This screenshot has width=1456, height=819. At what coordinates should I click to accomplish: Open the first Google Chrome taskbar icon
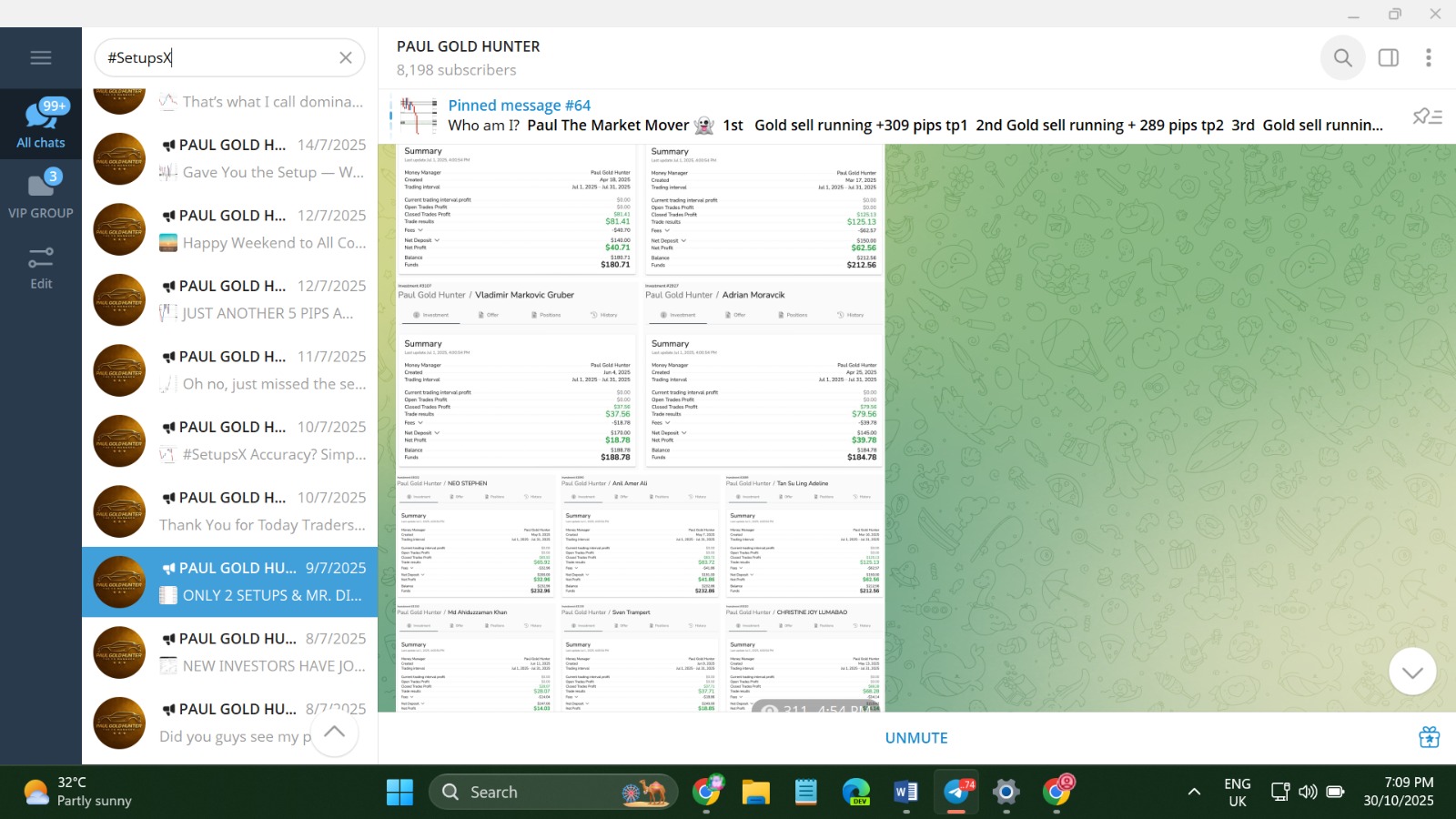(707, 792)
